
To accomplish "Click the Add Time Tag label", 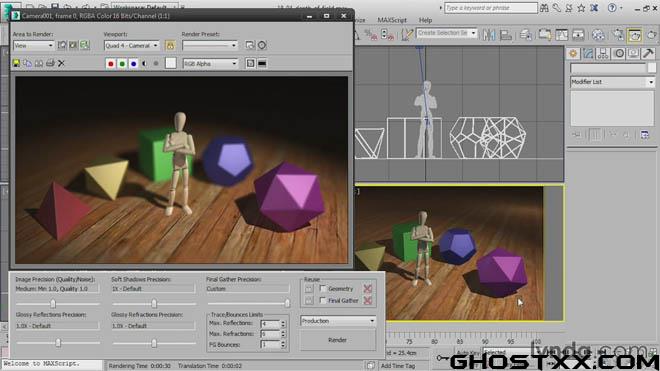I will tap(398, 366).
